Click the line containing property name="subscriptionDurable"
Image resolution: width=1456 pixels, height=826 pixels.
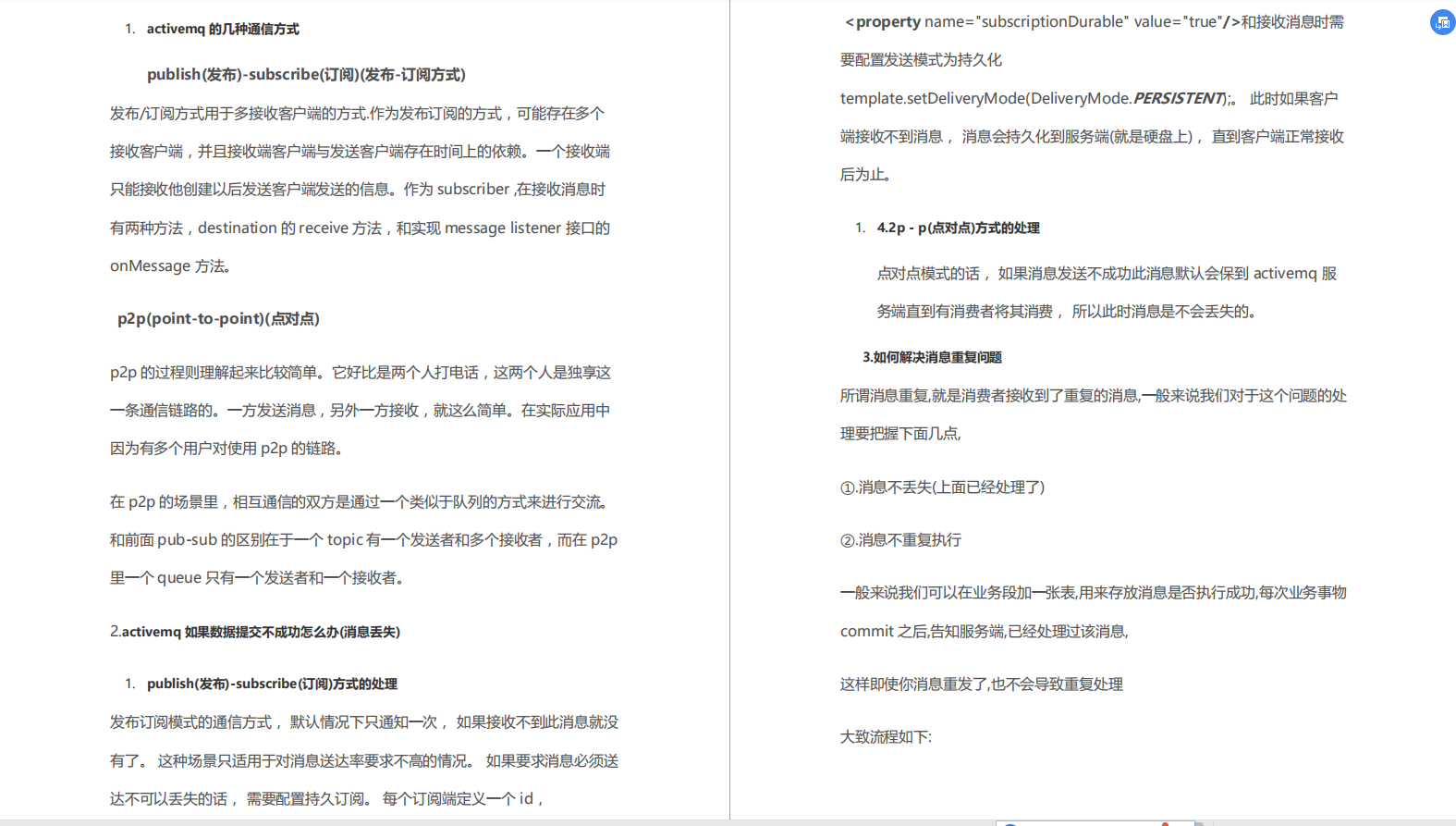(1095, 21)
